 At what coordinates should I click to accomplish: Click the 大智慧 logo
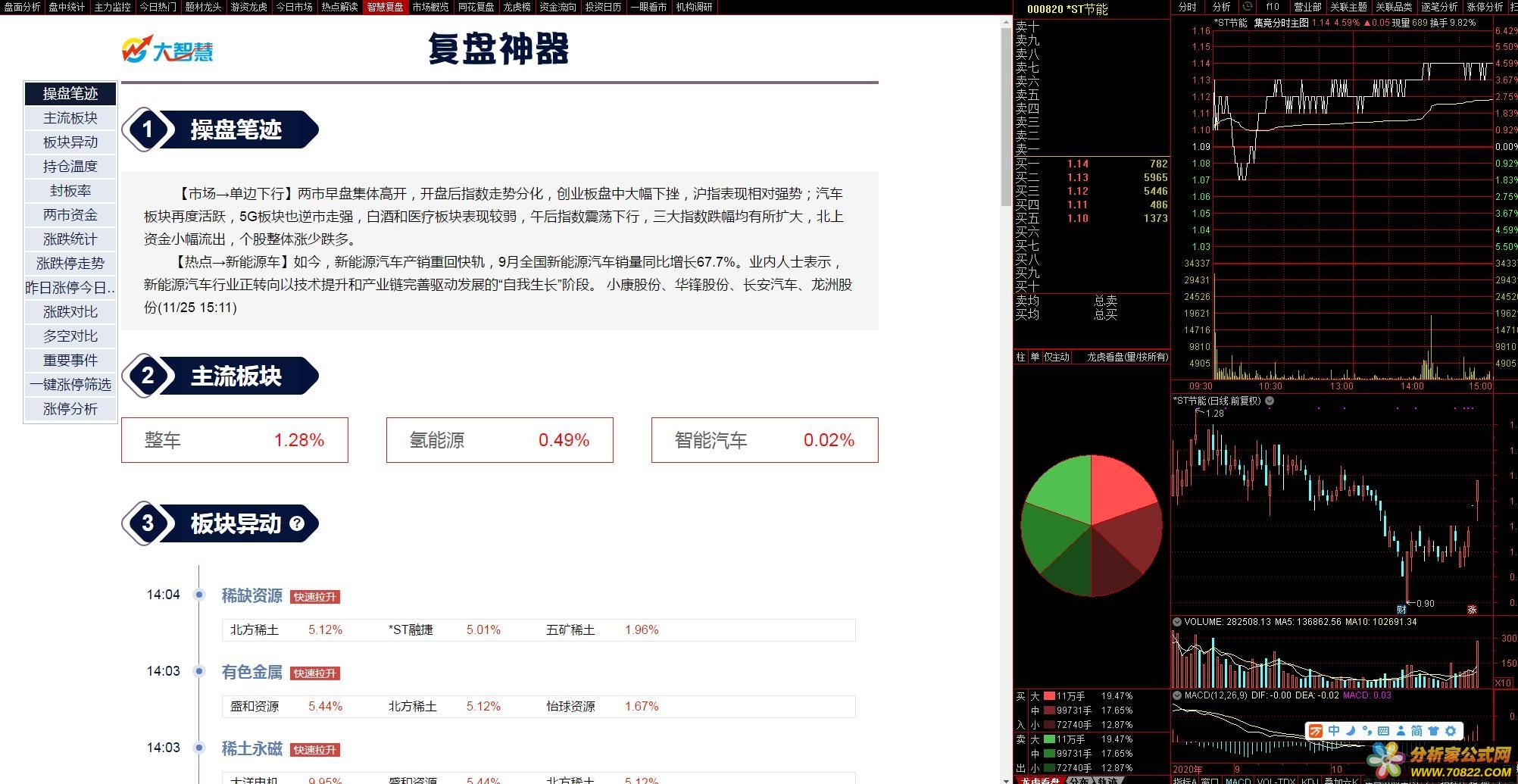click(x=167, y=49)
